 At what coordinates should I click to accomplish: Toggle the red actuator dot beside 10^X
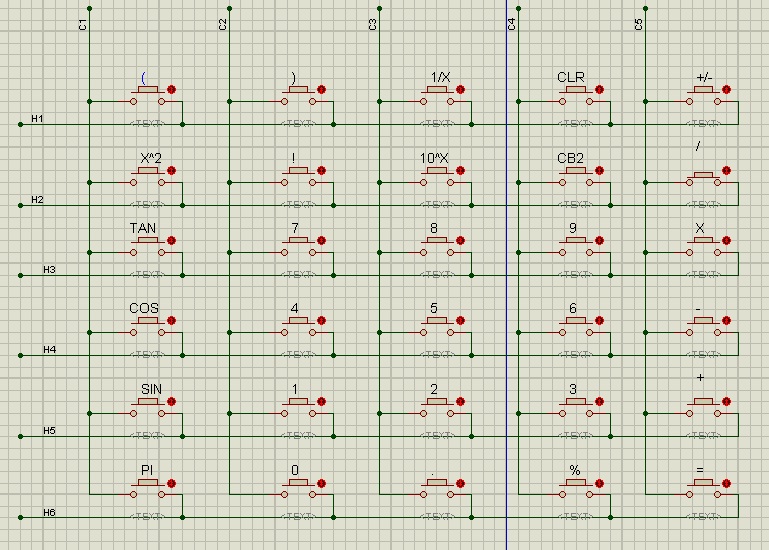460,170
